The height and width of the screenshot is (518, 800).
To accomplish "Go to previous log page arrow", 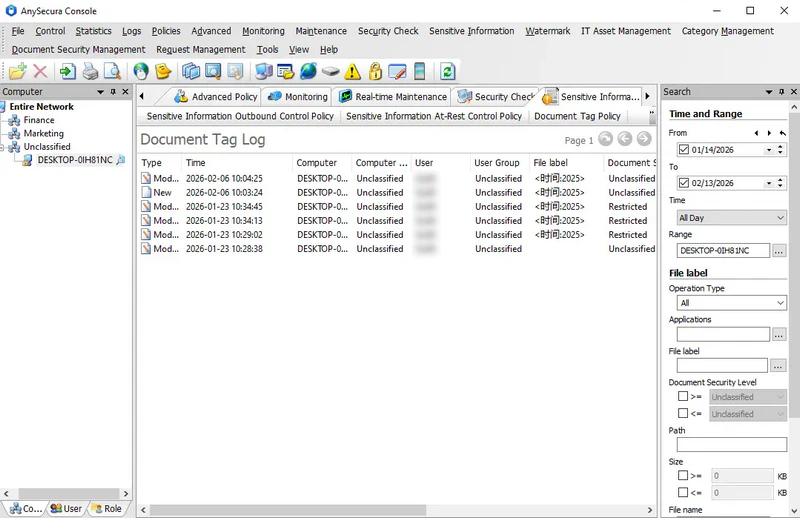I will coord(624,139).
